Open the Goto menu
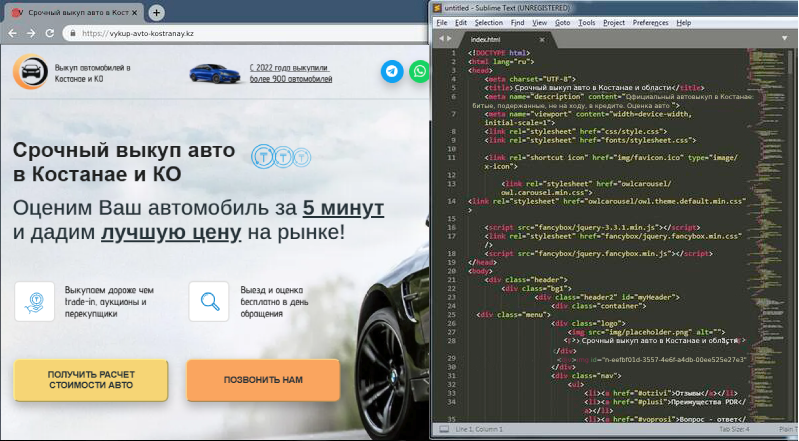The image size is (799, 441). pyautogui.click(x=563, y=23)
